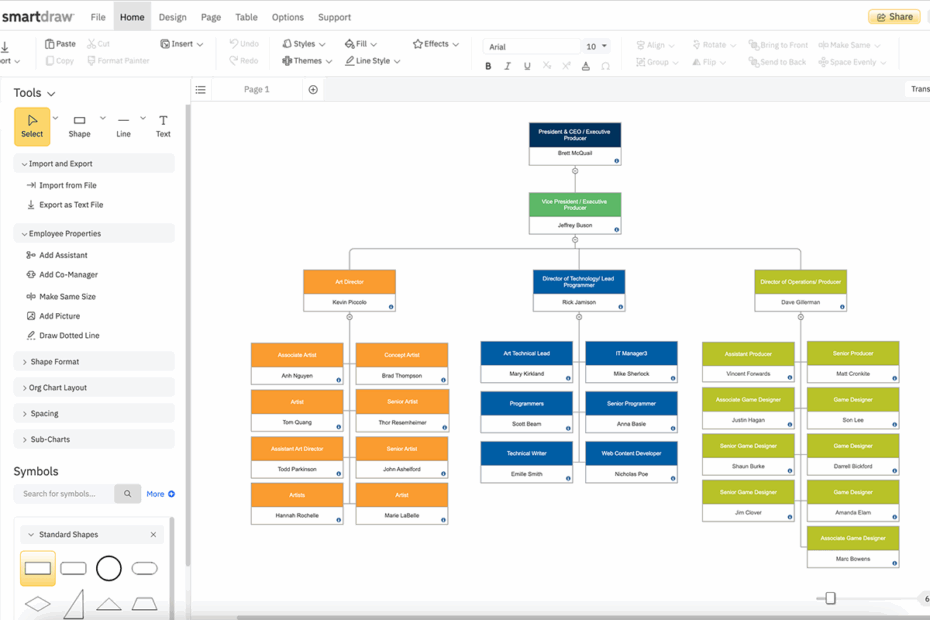Click Make Same Size in Employee Properties

point(61,297)
